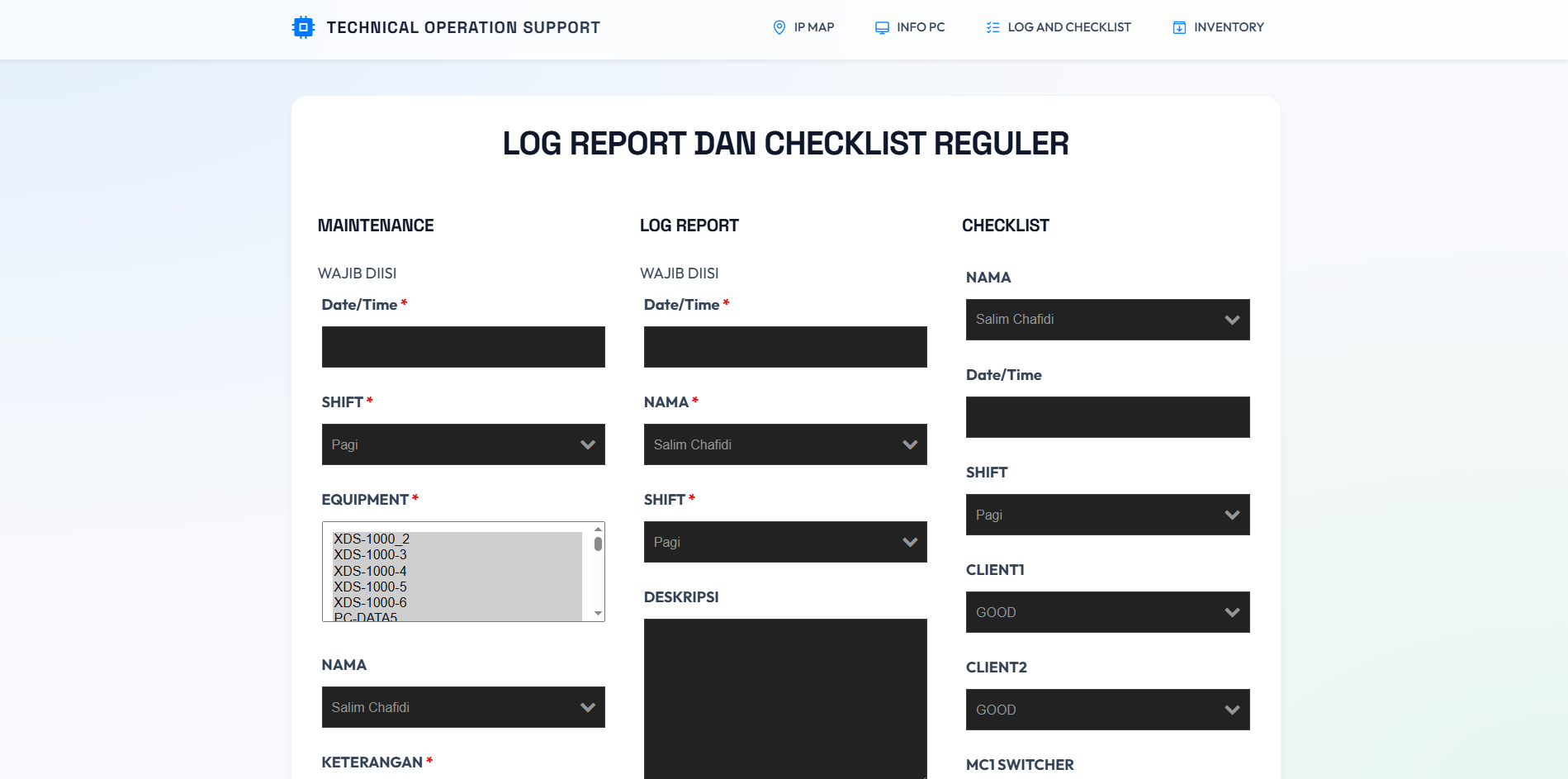Open the Checklist NAMA dropdown
Image resolution: width=1568 pixels, height=779 pixels.
pyautogui.click(x=1107, y=320)
